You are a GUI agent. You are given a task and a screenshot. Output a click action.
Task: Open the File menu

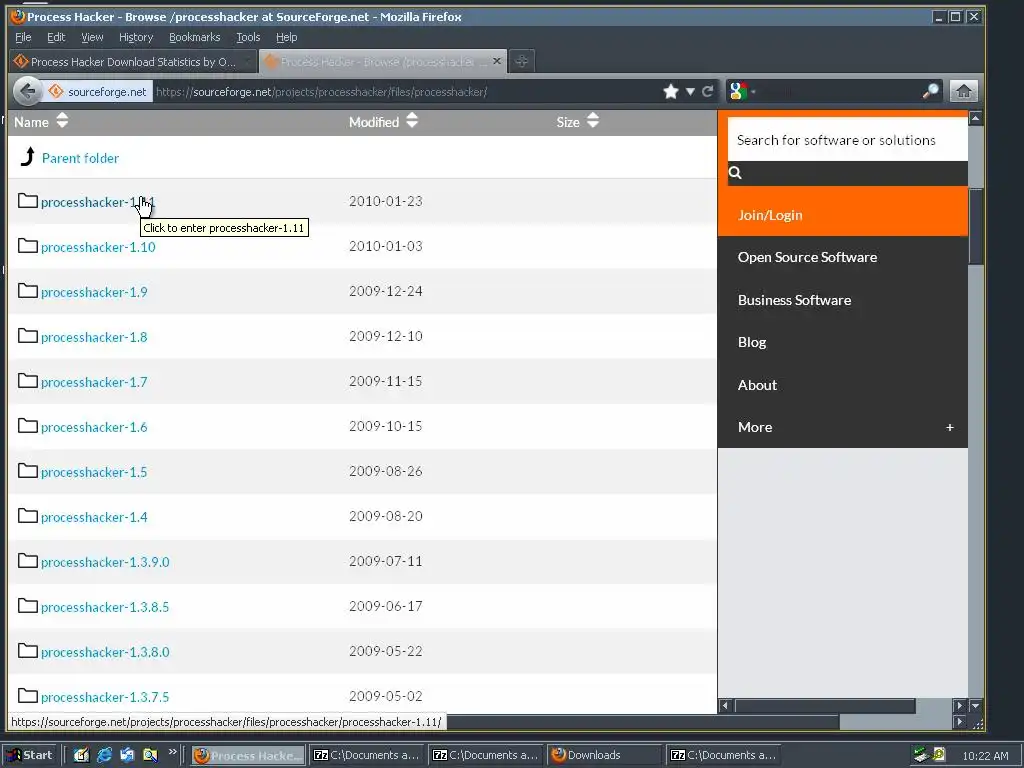[x=23, y=37]
